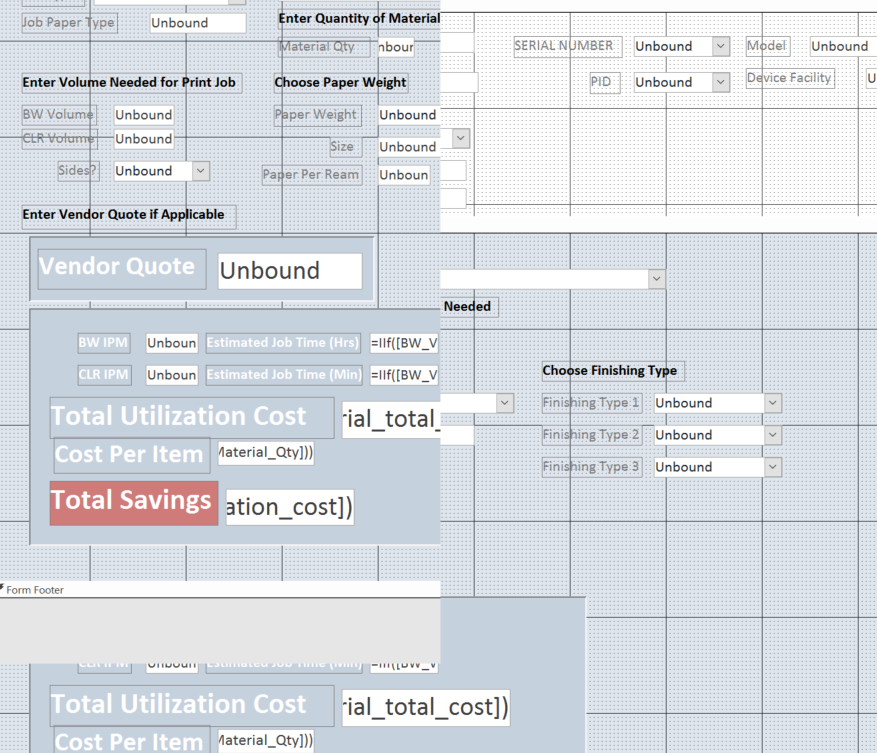Click the Form Footer section bar
The height and width of the screenshot is (753, 877).
(220, 590)
